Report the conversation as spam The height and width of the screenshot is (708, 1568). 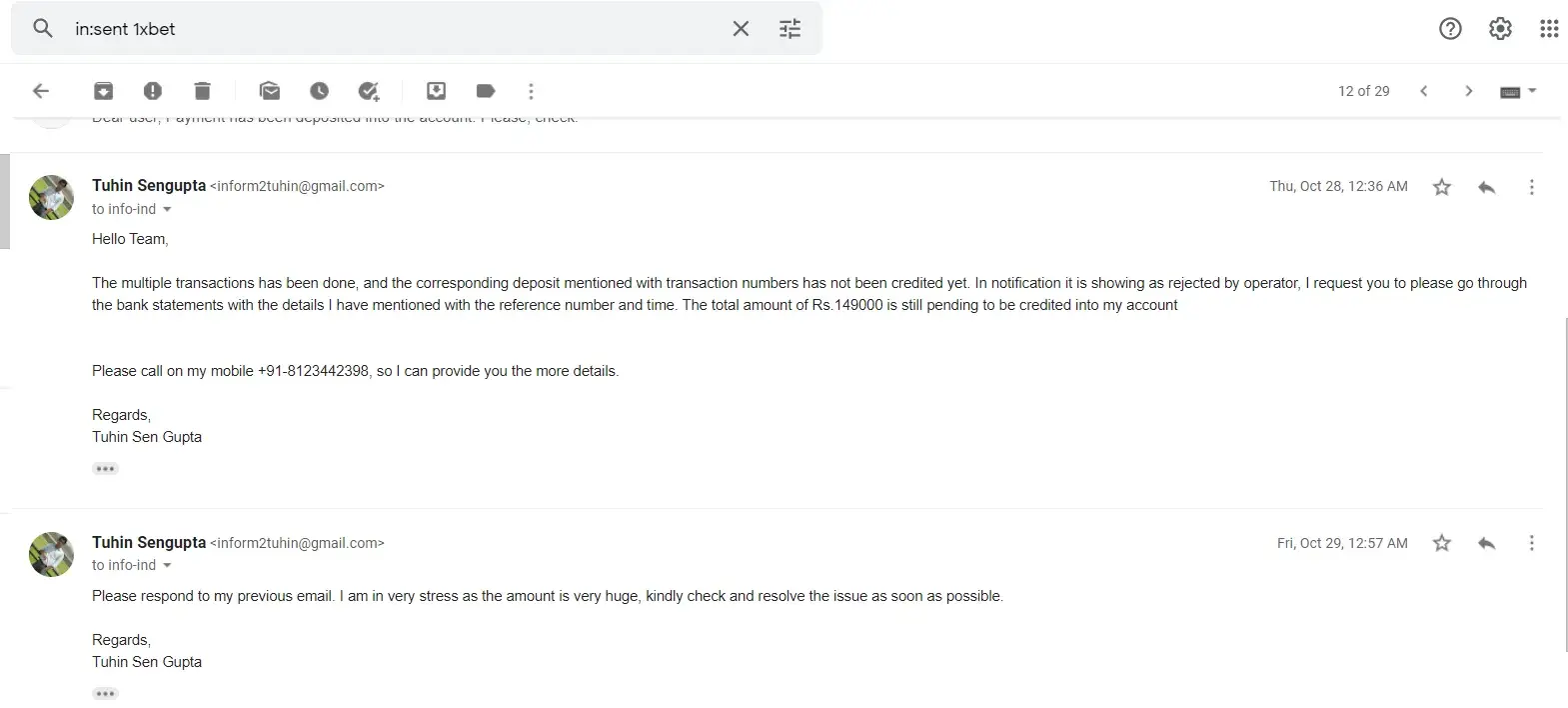coord(152,91)
